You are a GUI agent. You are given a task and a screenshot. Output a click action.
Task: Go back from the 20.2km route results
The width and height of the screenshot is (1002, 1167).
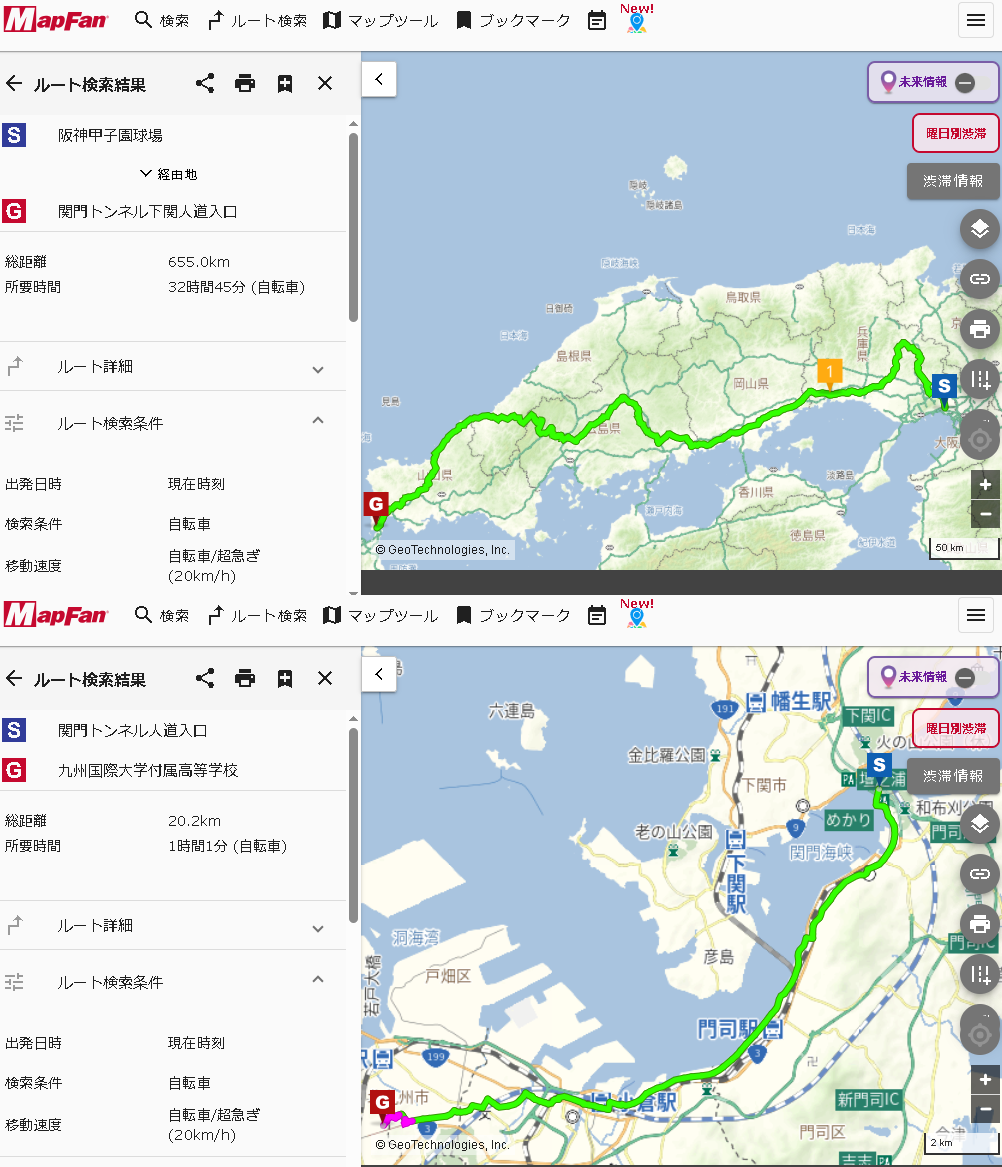tap(14, 678)
